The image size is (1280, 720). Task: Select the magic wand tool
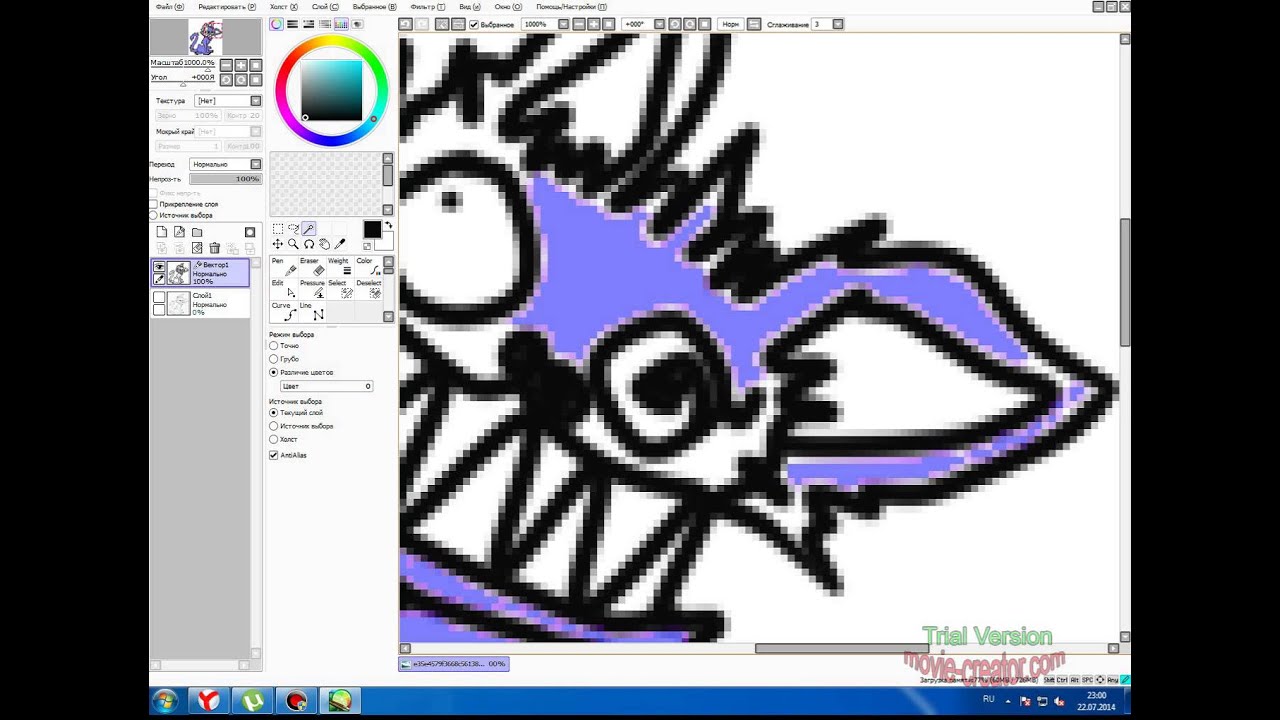[309, 229]
